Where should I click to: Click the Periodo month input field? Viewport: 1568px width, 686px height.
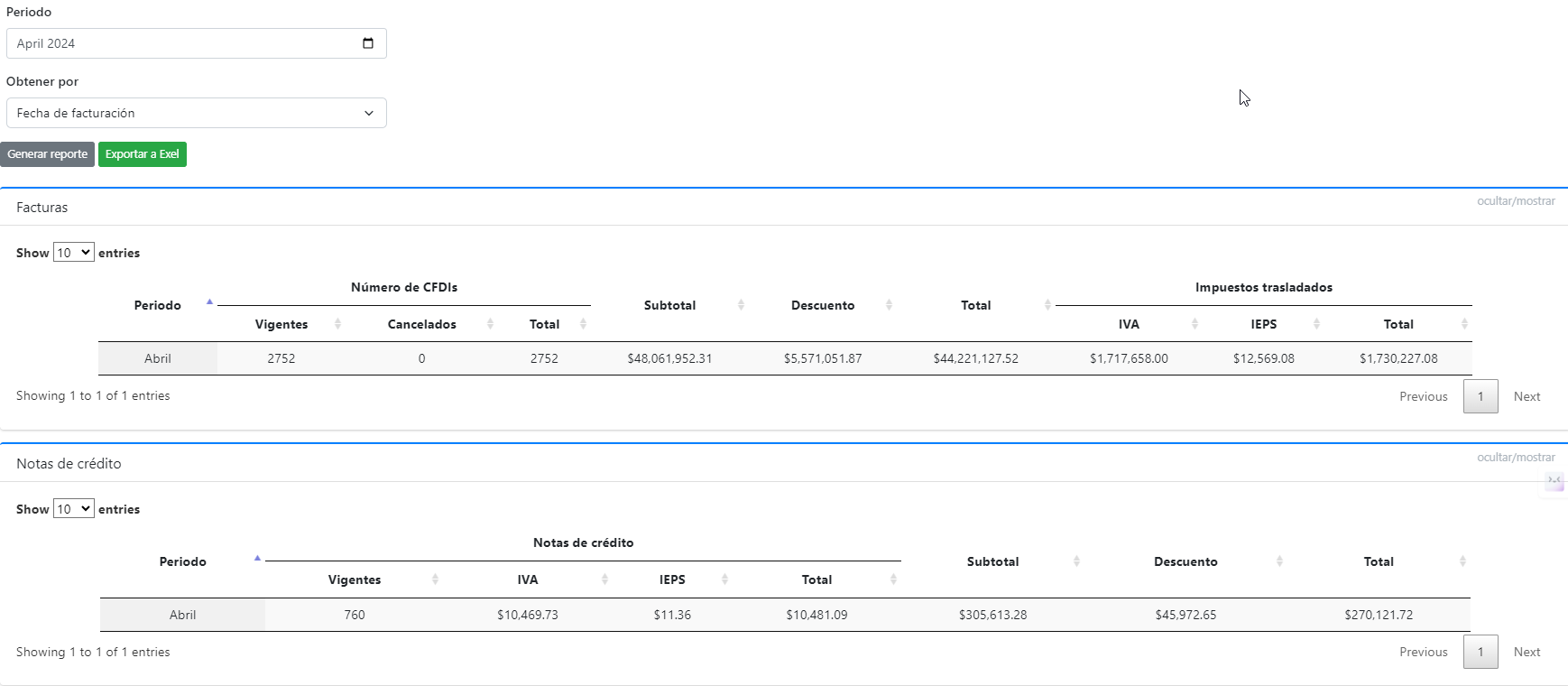pyautogui.click(x=180, y=43)
